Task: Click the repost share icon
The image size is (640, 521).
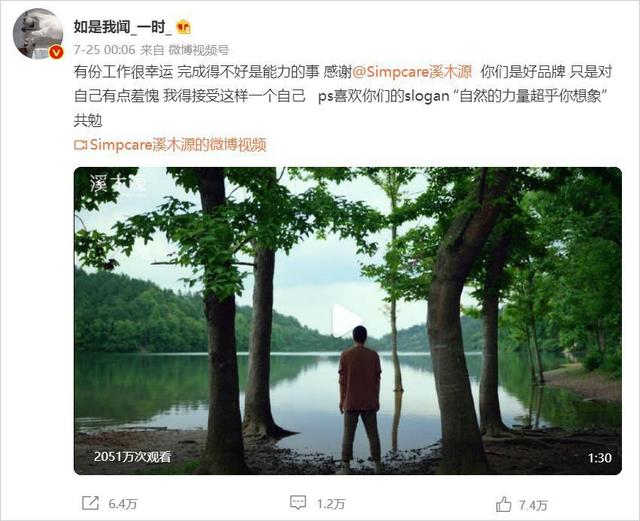Action: tap(90, 503)
